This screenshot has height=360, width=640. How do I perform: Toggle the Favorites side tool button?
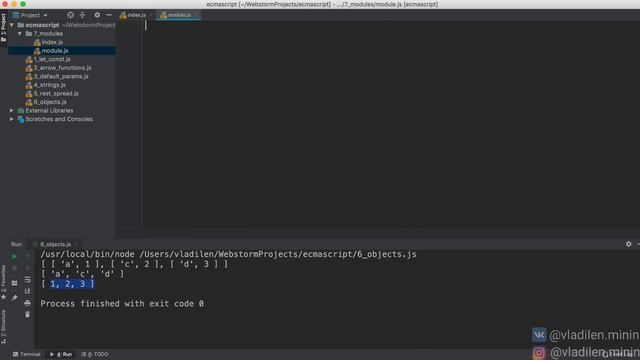3,282
